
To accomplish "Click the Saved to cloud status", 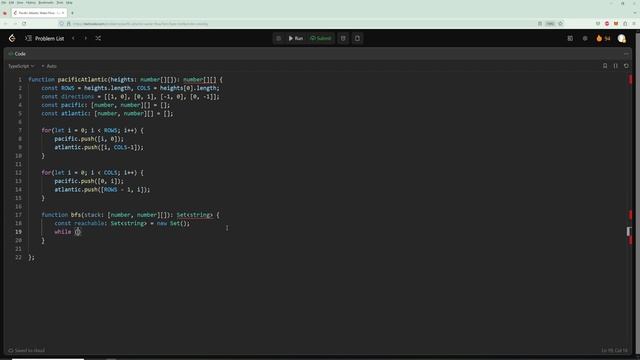I will [x=27, y=351].
